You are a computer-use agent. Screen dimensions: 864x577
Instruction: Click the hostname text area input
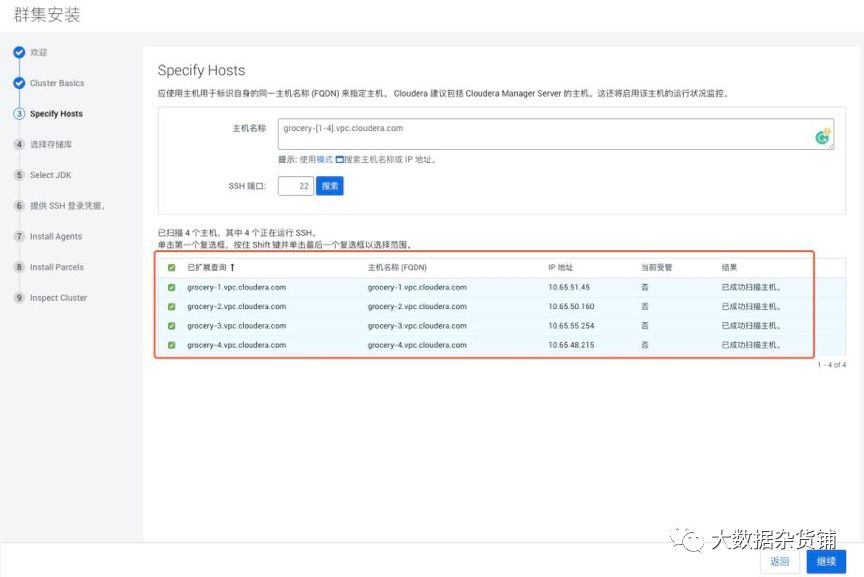click(555, 134)
